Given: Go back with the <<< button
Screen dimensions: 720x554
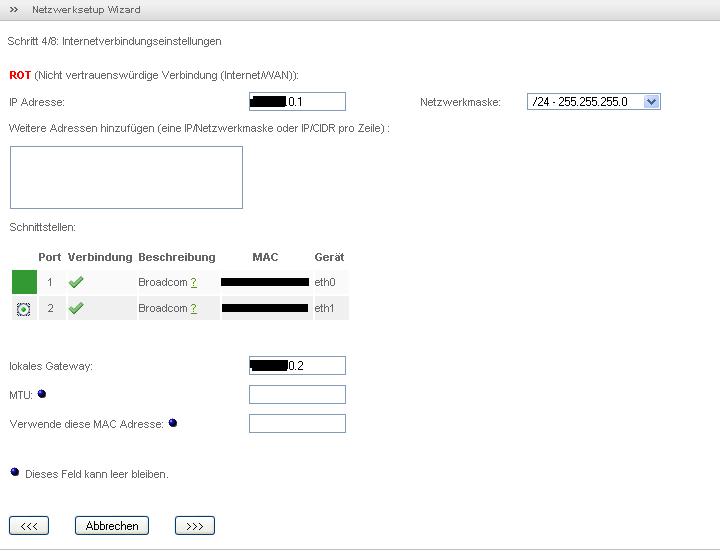Looking at the screenshot, I should coord(28,526).
